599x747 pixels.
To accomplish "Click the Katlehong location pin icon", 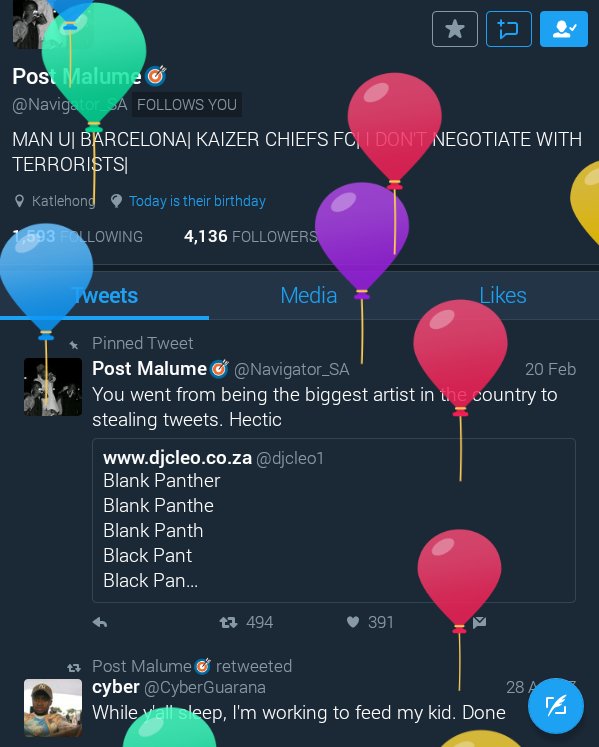I will click(19, 201).
